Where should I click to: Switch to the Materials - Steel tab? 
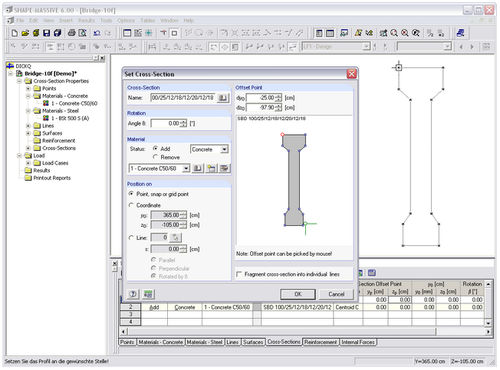pyautogui.click(x=205, y=342)
